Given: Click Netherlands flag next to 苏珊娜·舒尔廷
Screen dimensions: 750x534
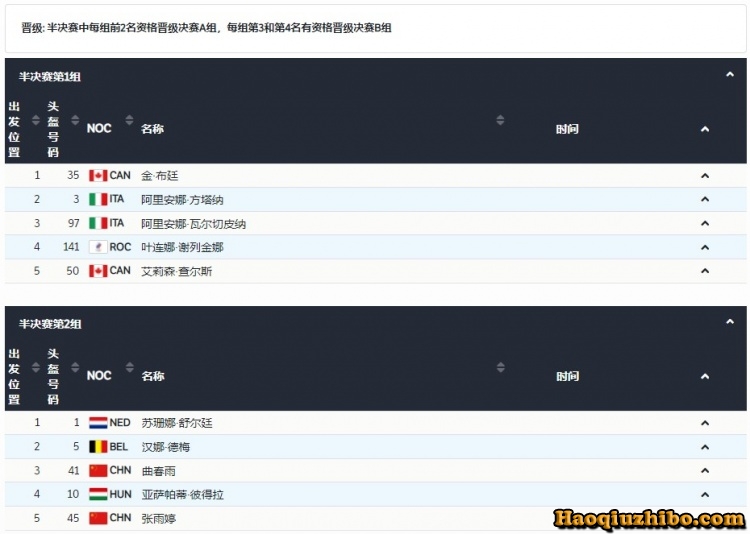Looking at the screenshot, I should [98, 423].
